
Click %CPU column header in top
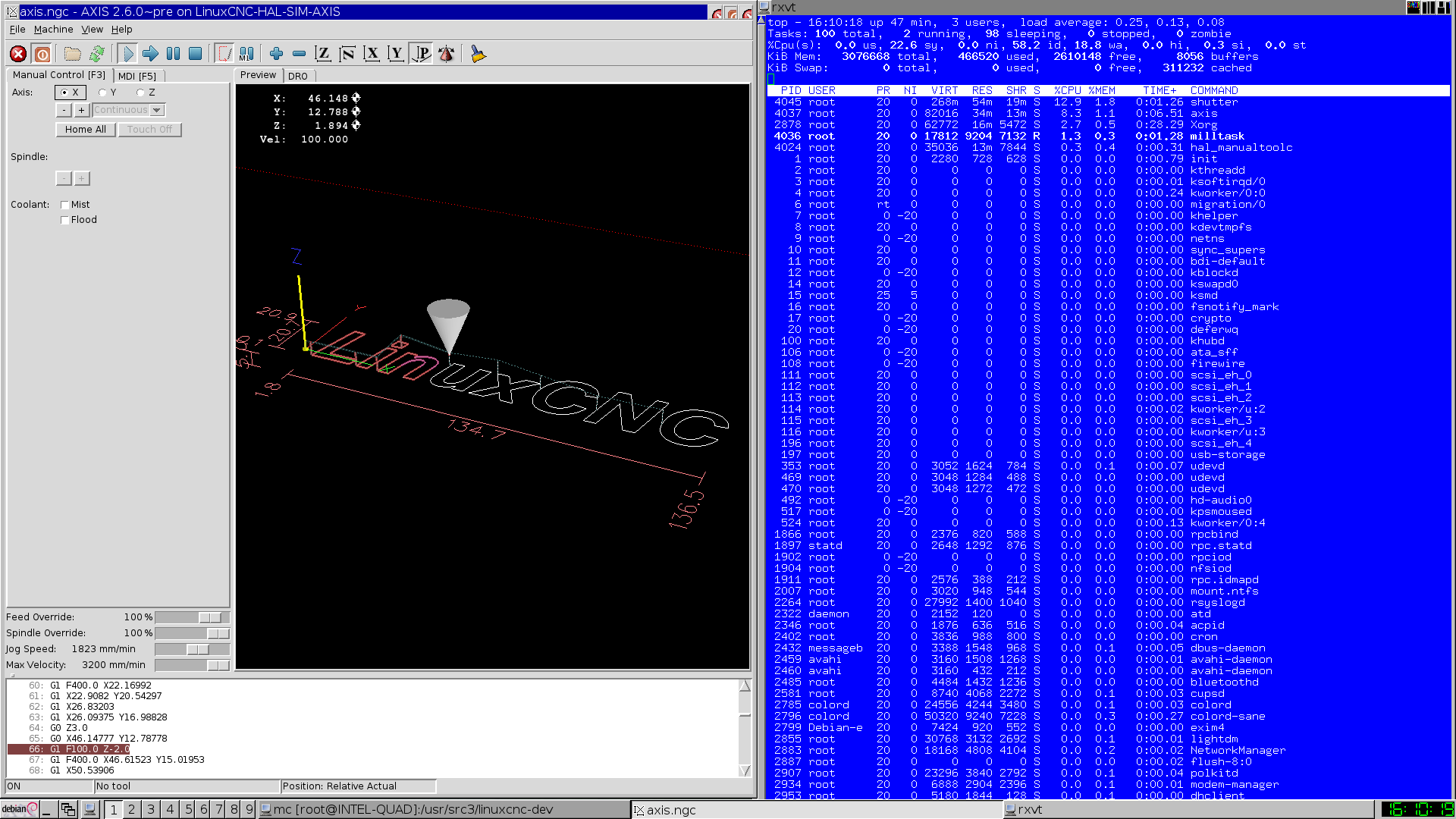tap(1067, 90)
